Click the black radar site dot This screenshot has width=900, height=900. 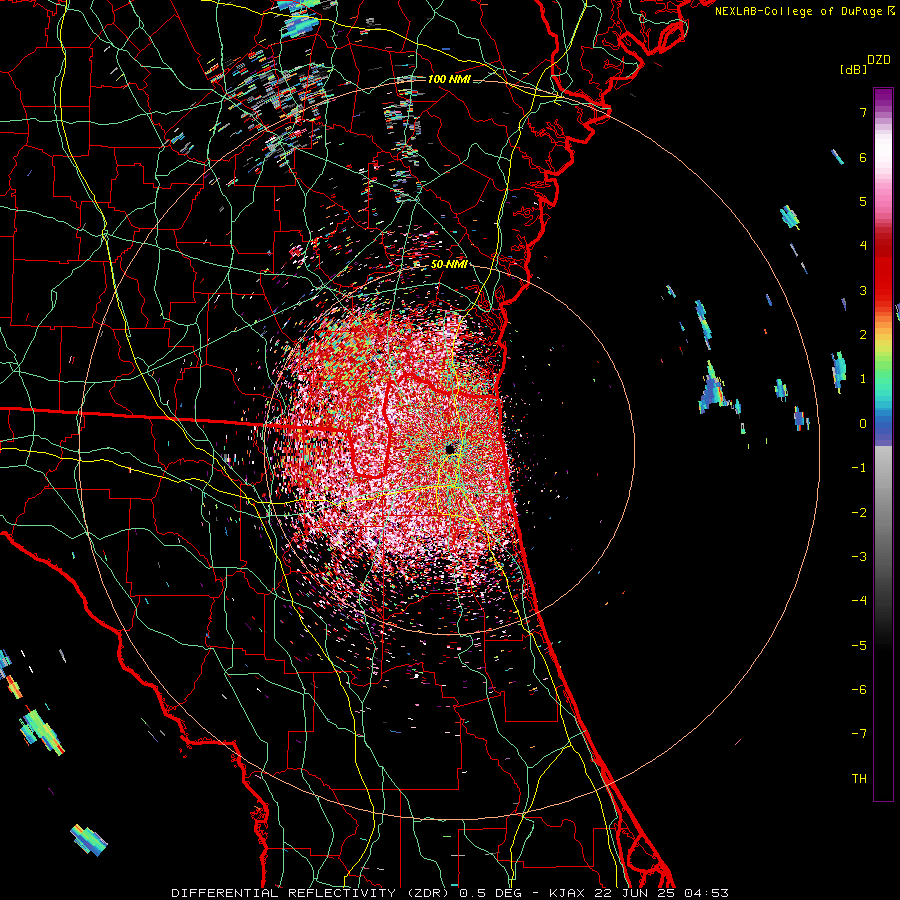pyautogui.click(x=451, y=449)
